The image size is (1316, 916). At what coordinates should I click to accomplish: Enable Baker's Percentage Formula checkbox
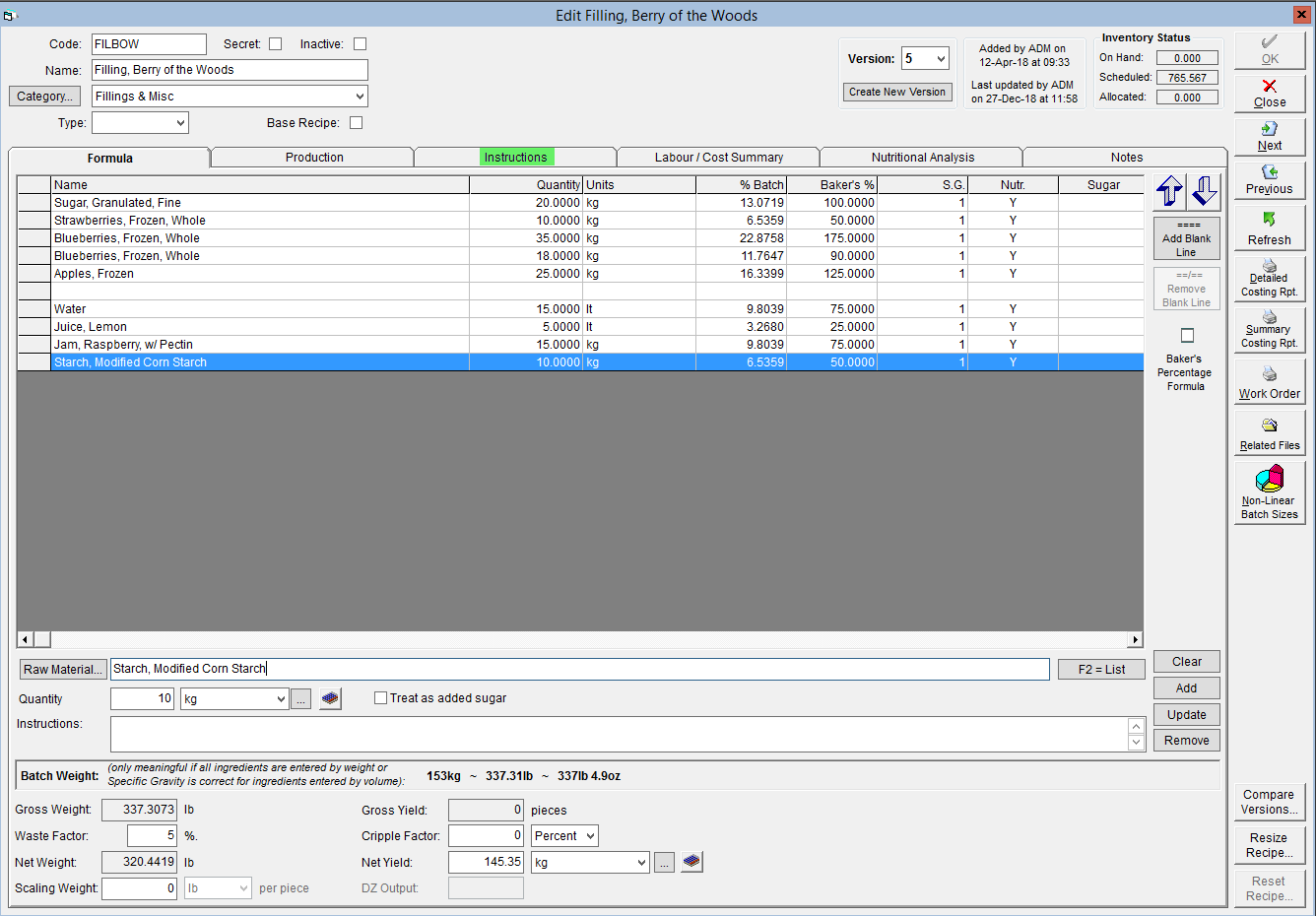[x=1187, y=336]
